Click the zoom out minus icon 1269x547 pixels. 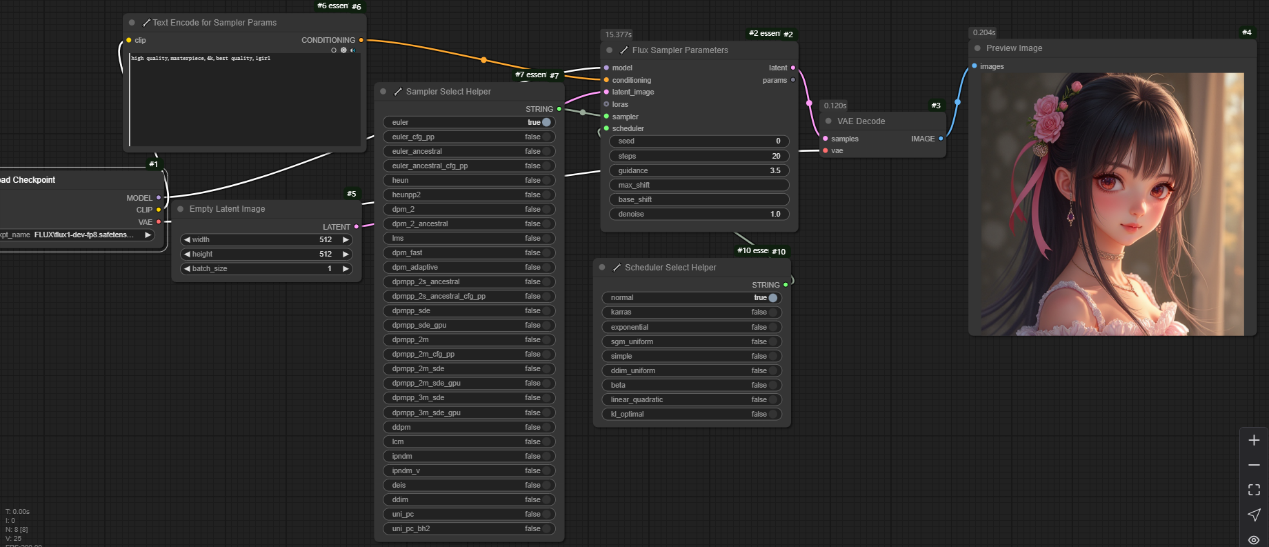(1254, 465)
